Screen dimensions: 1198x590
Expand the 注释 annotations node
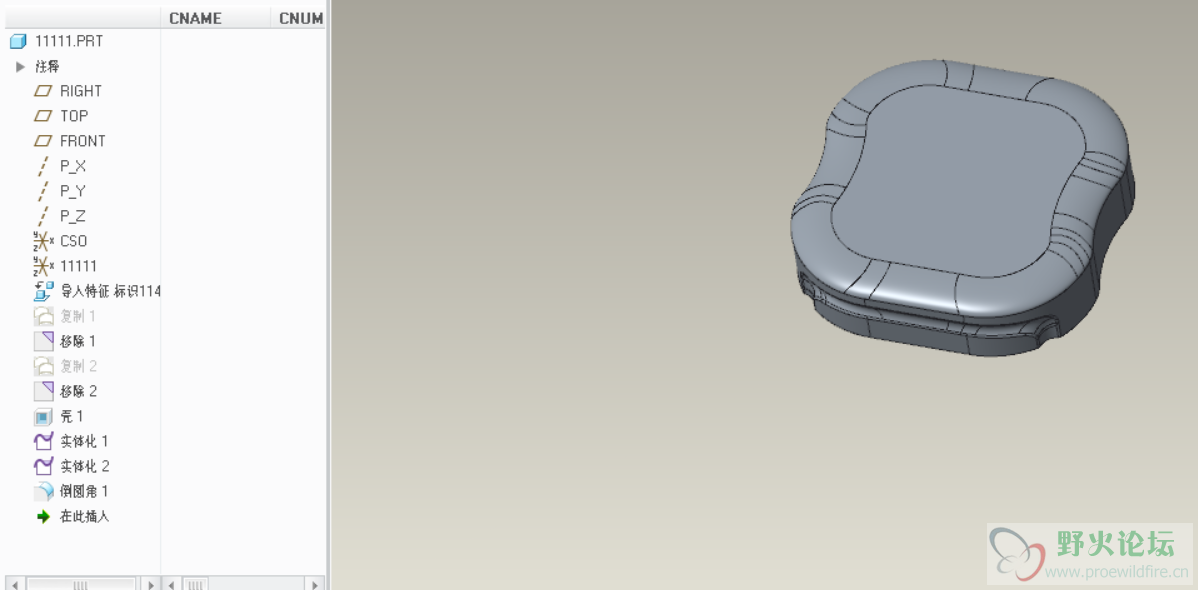click(21, 66)
